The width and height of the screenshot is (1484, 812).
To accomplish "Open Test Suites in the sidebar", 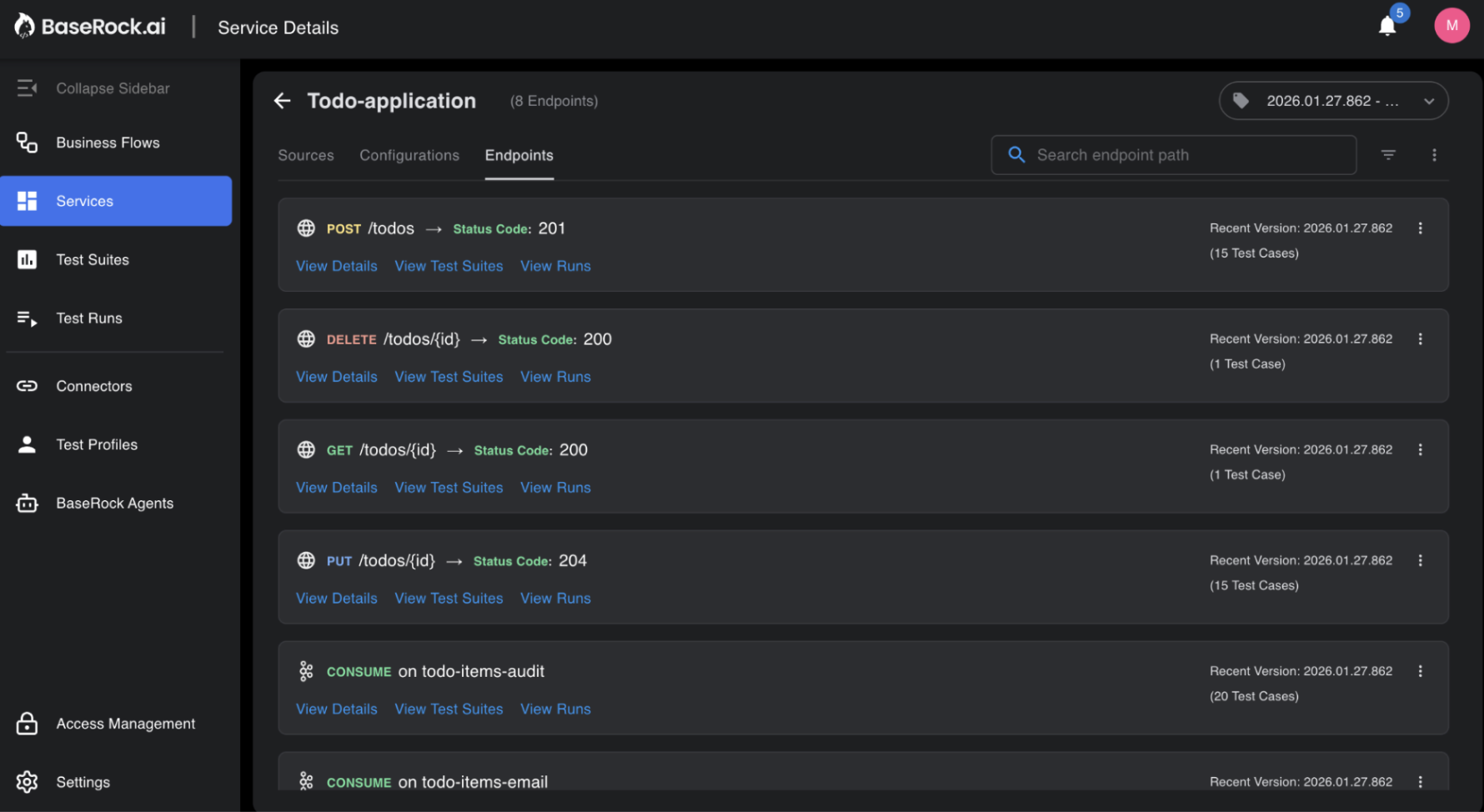I will [x=93, y=260].
